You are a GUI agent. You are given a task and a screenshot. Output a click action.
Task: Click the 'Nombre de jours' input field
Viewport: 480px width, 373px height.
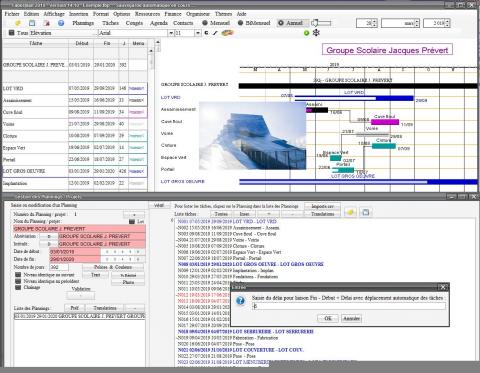click(x=59, y=267)
